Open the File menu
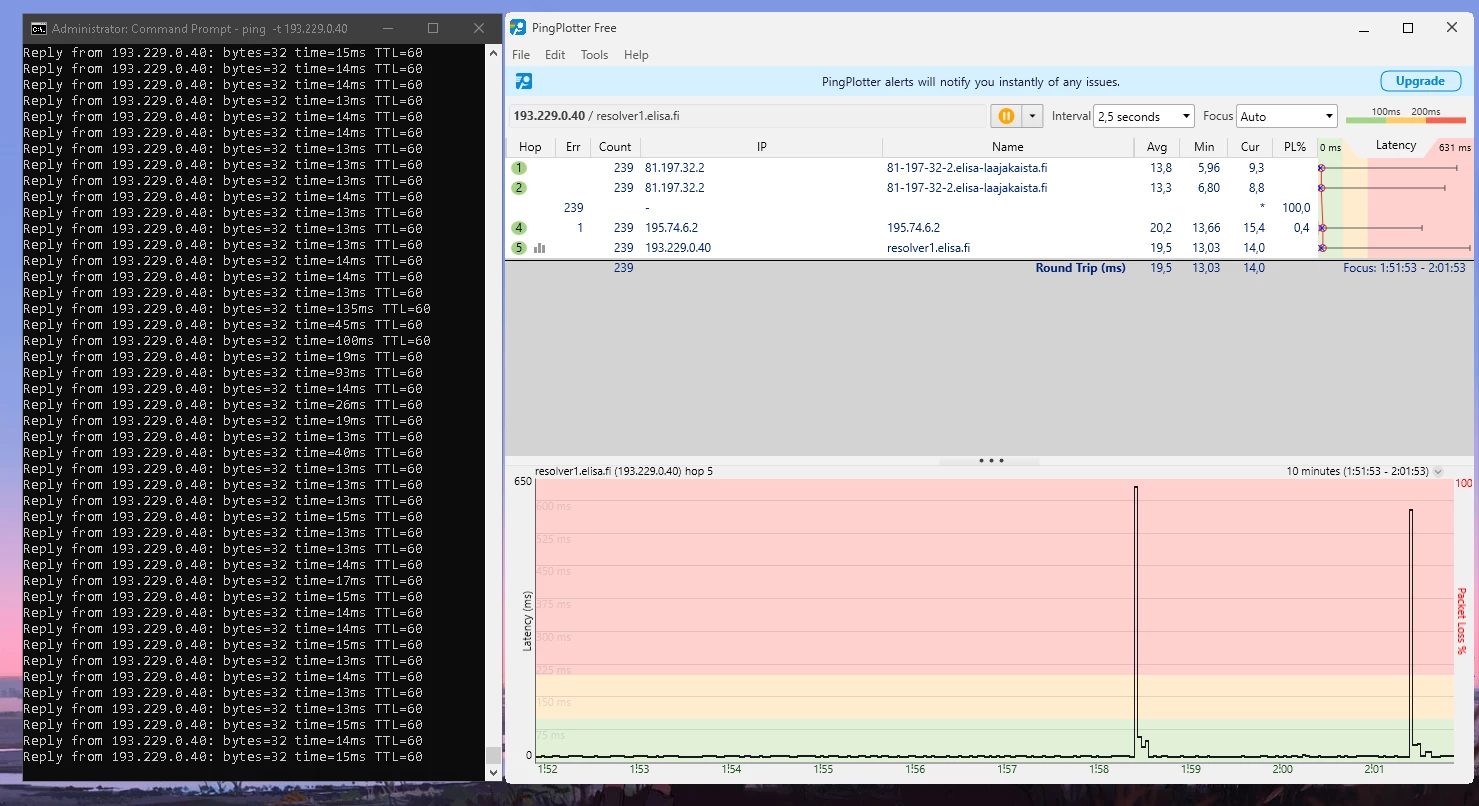Screen dimensions: 1479x806 click(521, 55)
